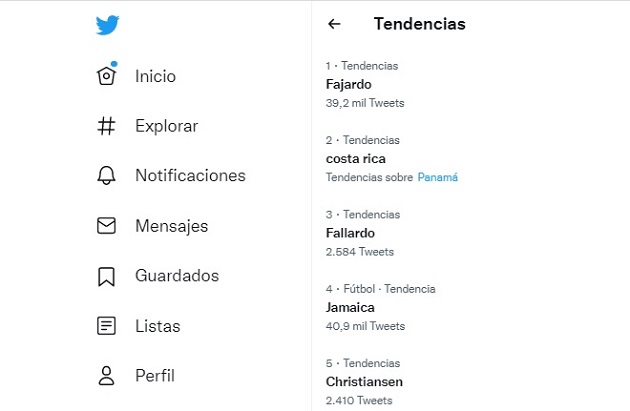
Task: Click the Mensajes envelope icon
Action: click(x=106, y=226)
